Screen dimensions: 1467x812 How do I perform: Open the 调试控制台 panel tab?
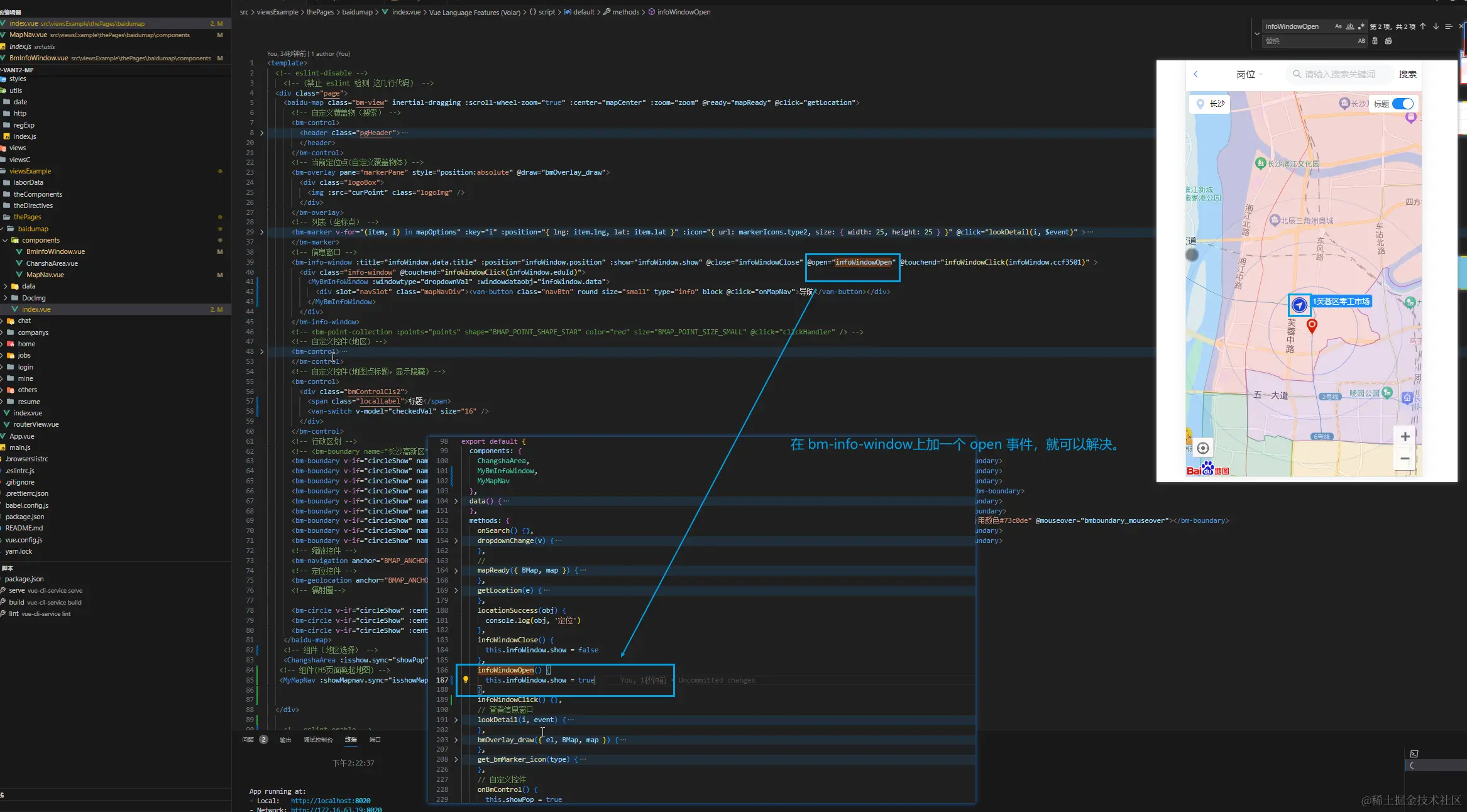click(318, 740)
